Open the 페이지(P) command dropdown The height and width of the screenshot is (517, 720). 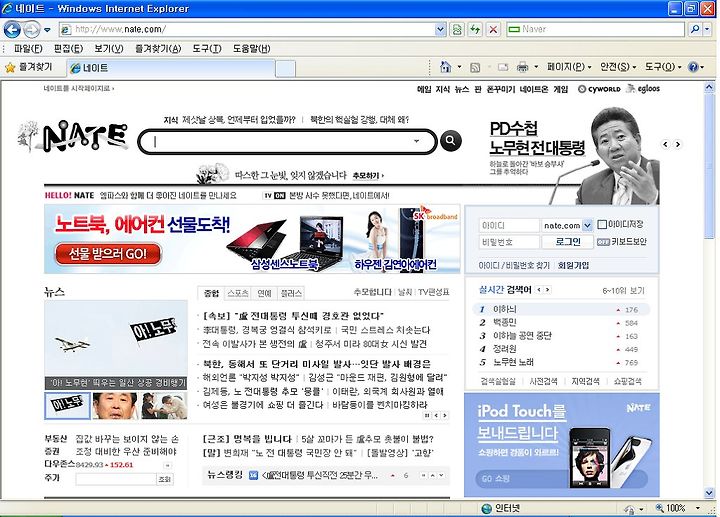click(569, 67)
